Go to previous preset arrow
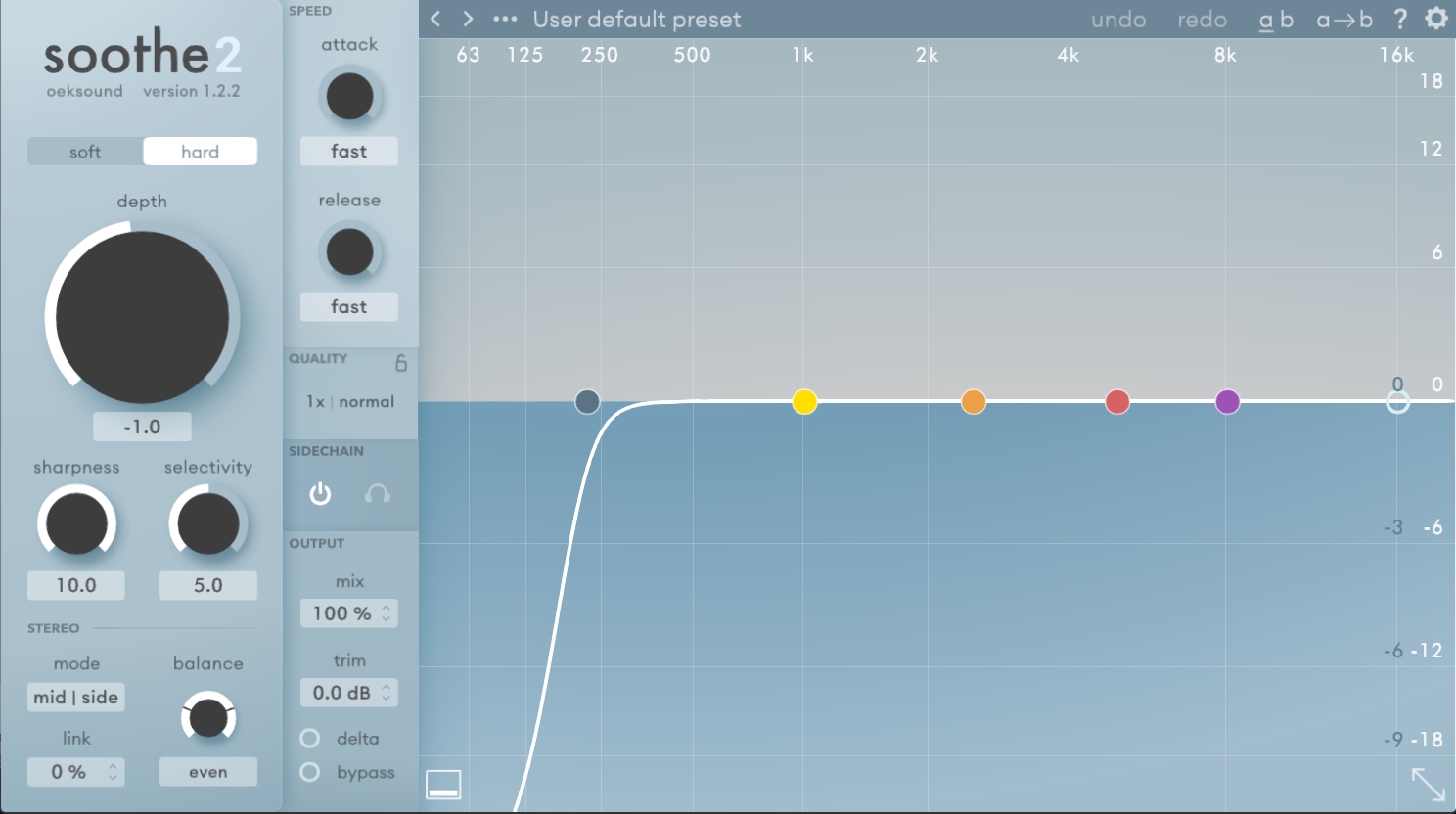 tap(436, 19)
